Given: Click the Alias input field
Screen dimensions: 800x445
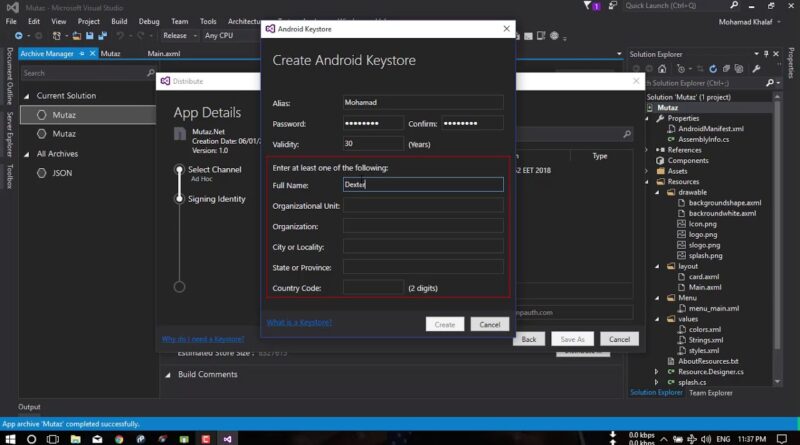Looking at the screenshot, I should pos(423,103).
